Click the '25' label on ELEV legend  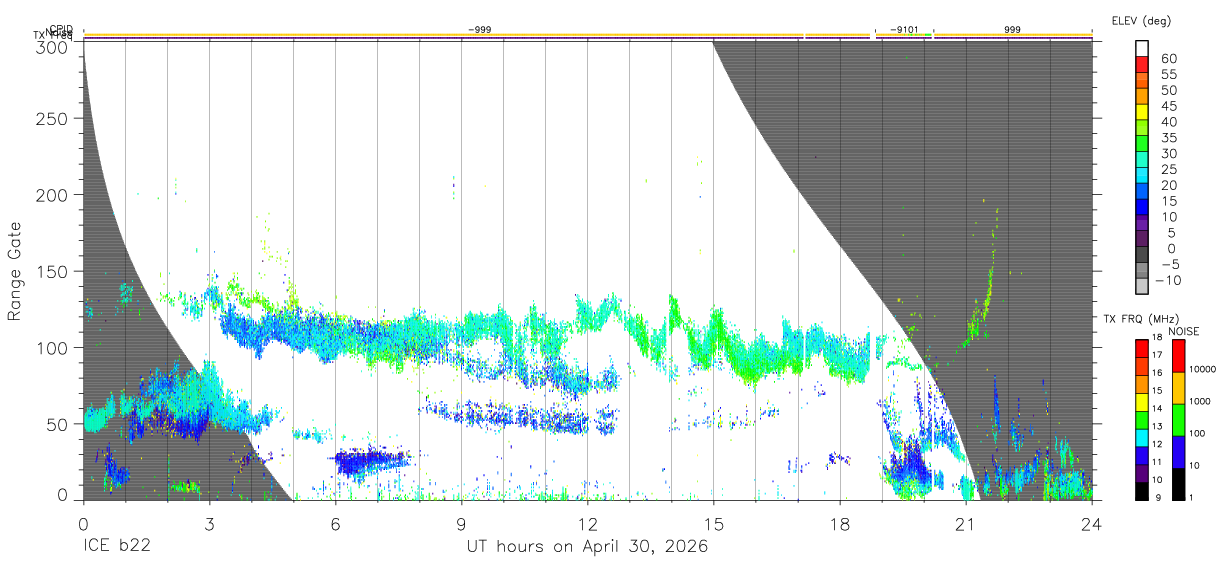1169,169
